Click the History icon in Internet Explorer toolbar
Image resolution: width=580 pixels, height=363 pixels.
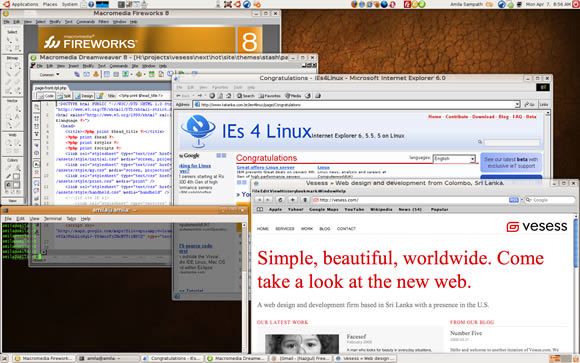(307, 96)
